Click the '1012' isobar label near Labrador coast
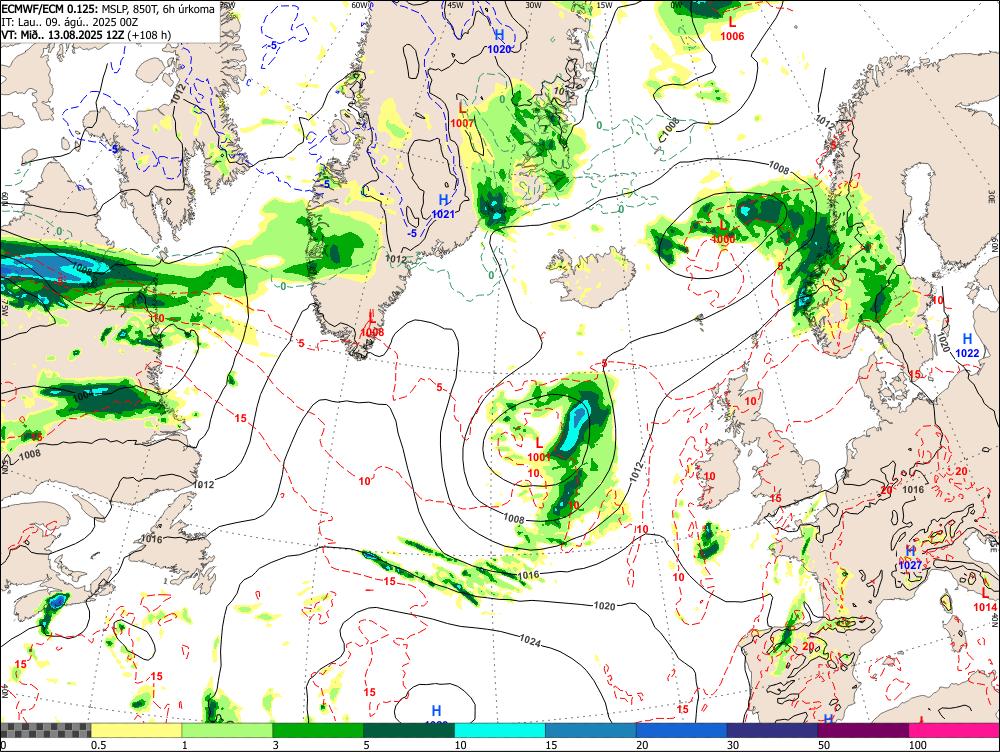This screenshot has height=752, width=1000. click(x=205, y=484)
